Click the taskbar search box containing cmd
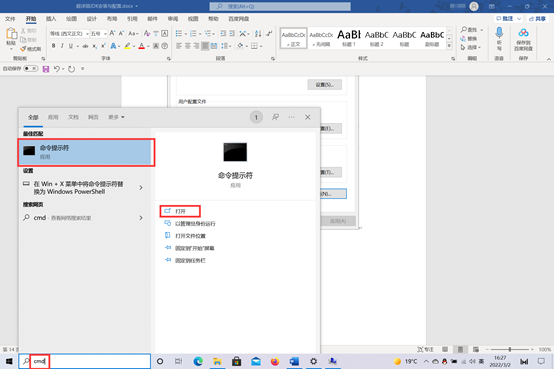This screenshot has width=554, height=369. point(85,361)
